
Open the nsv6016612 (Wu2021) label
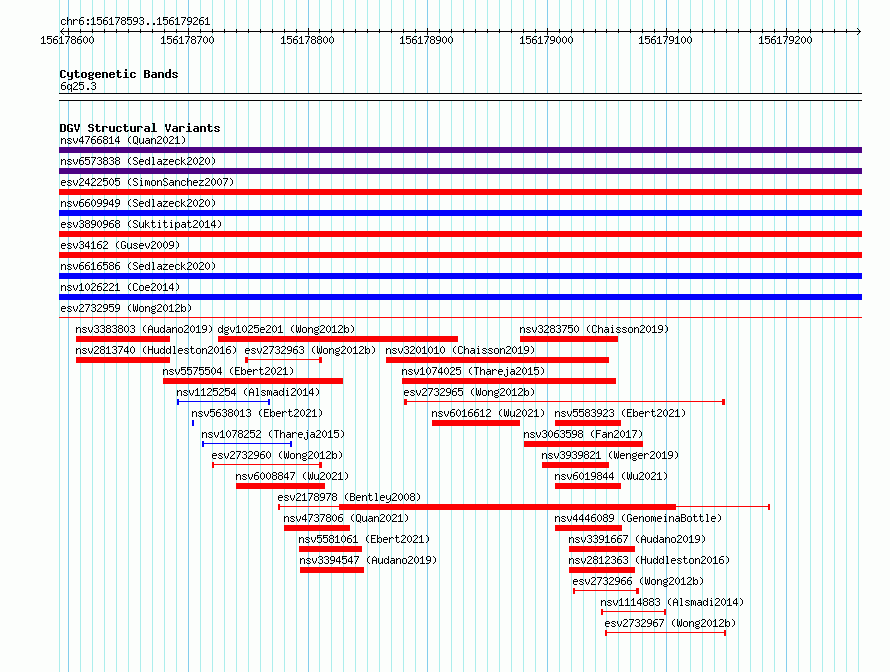click(x=488, y=413)
